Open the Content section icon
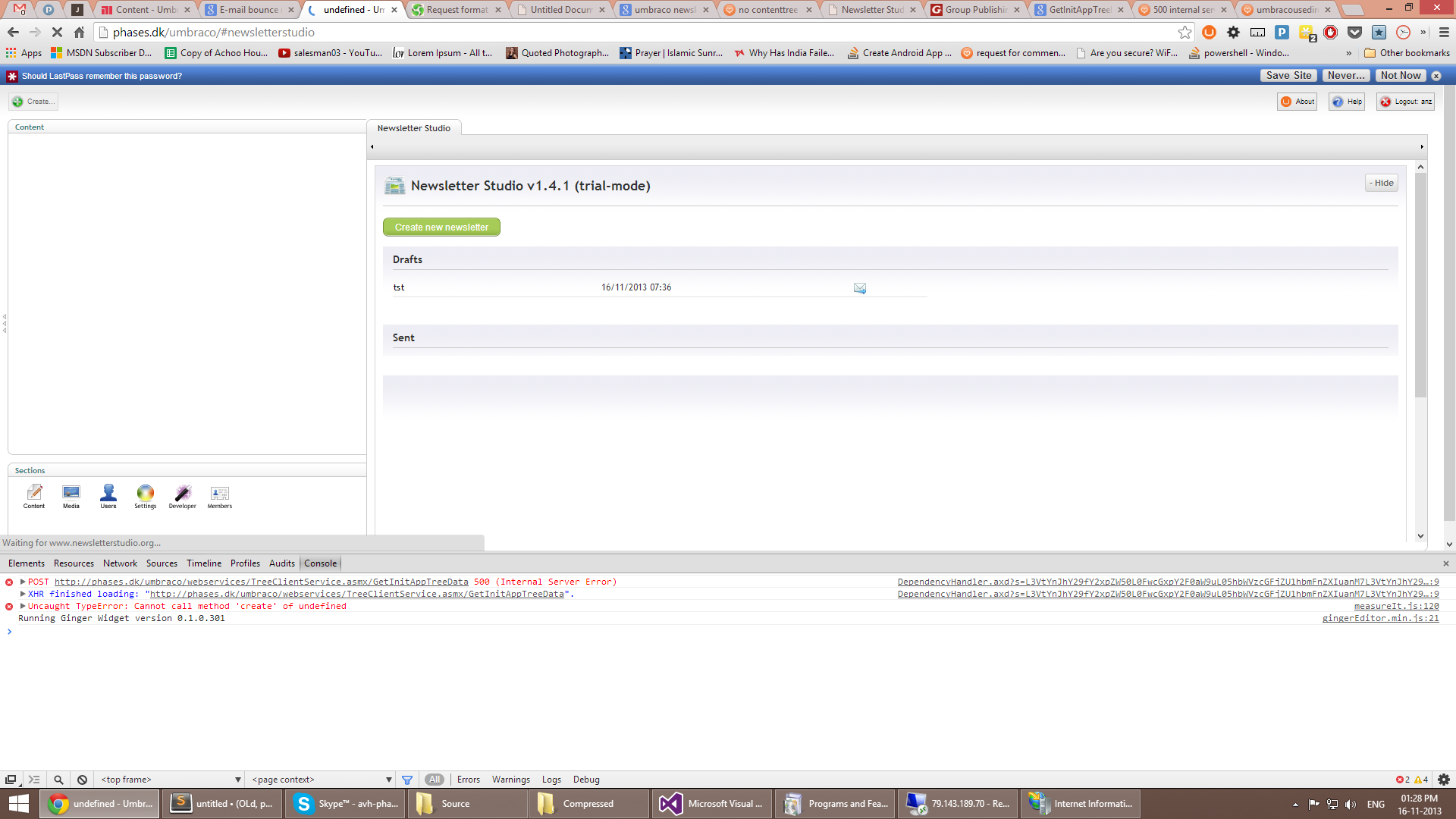This screenshot has height=819, width=1456. 34,497
